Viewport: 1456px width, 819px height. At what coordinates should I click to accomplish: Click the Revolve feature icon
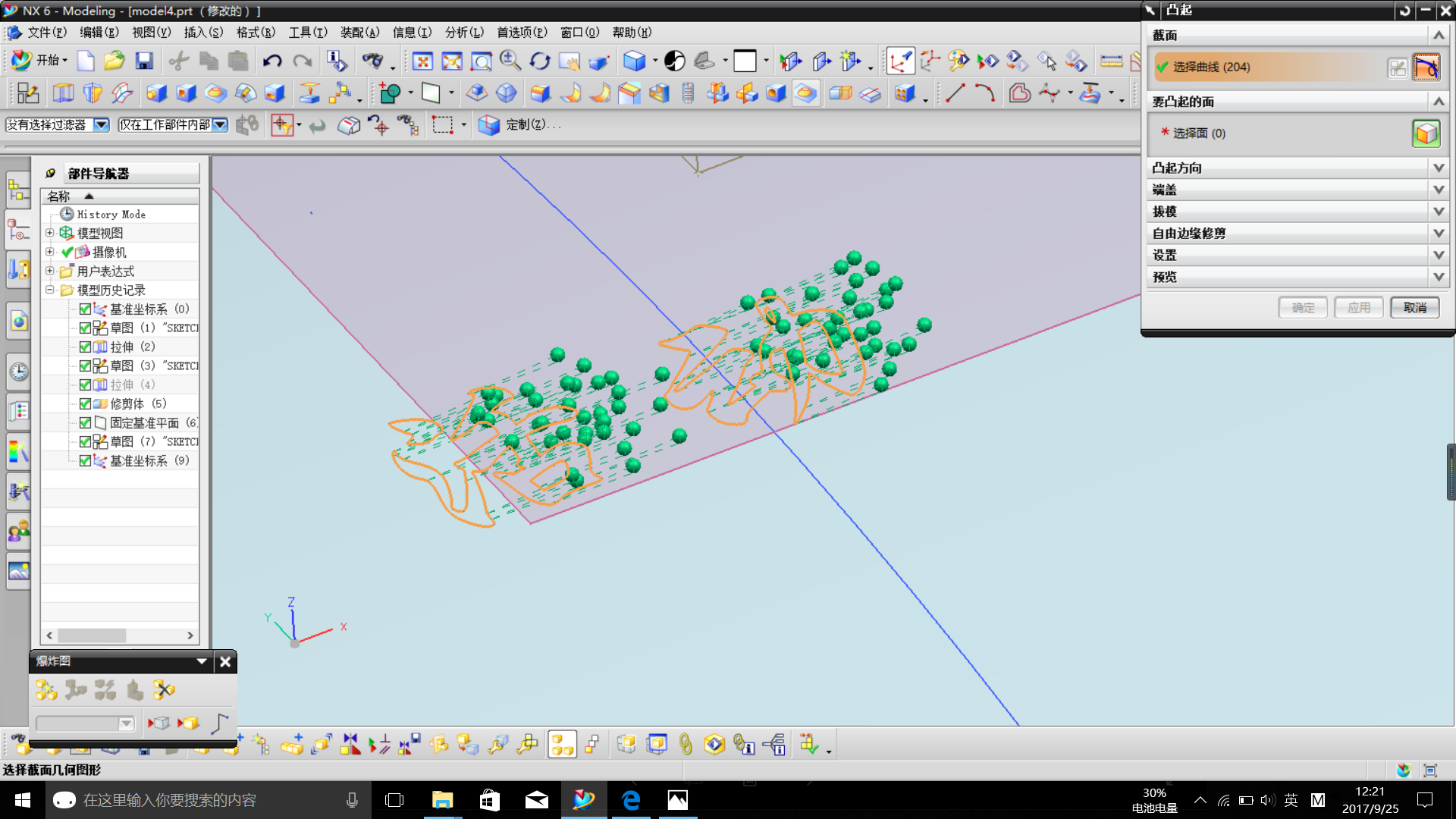pyautogui.click(x=93, y=93)
